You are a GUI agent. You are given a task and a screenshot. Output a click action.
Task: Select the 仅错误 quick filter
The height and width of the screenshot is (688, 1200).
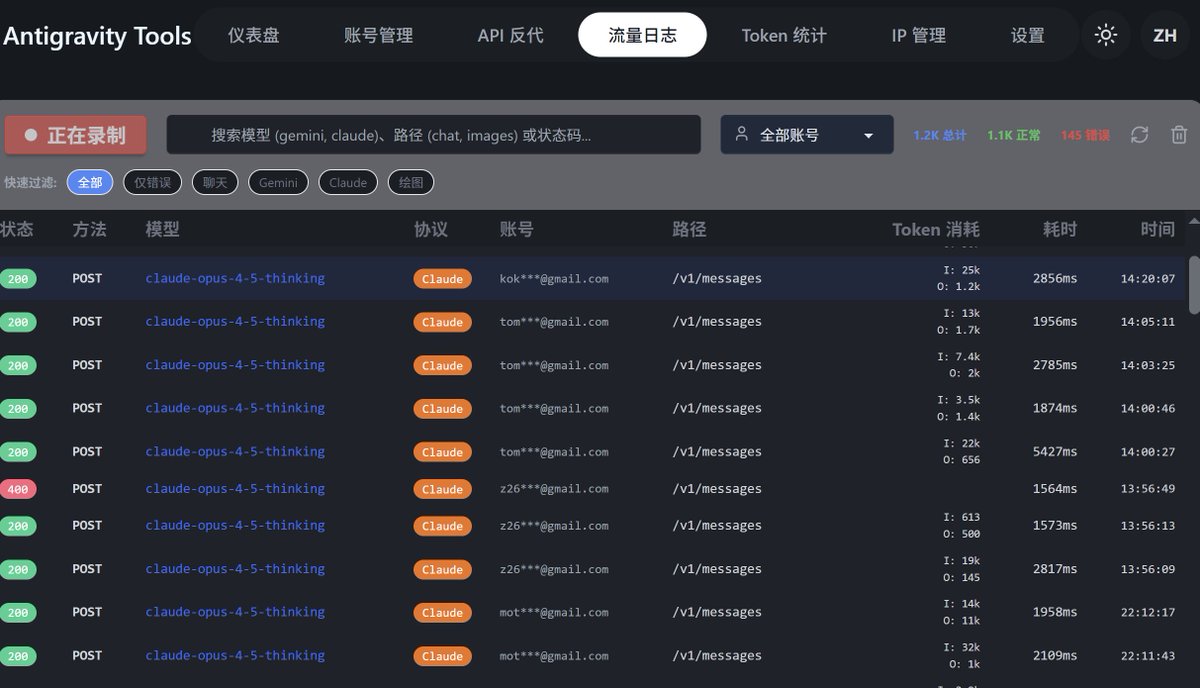tap(153, 183)
